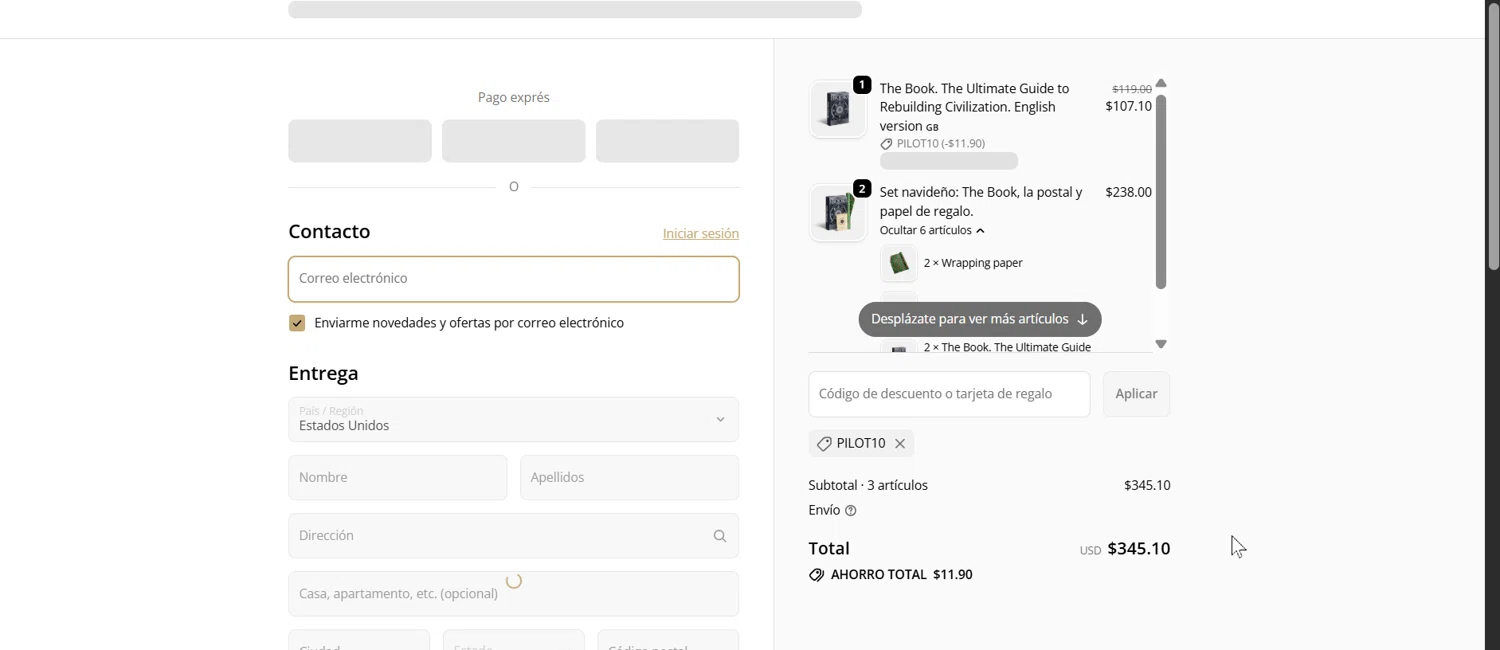The image size is (1500, 650).
Task: Click the page vertical scrollbar thumb
Action: coord(1493,135)
